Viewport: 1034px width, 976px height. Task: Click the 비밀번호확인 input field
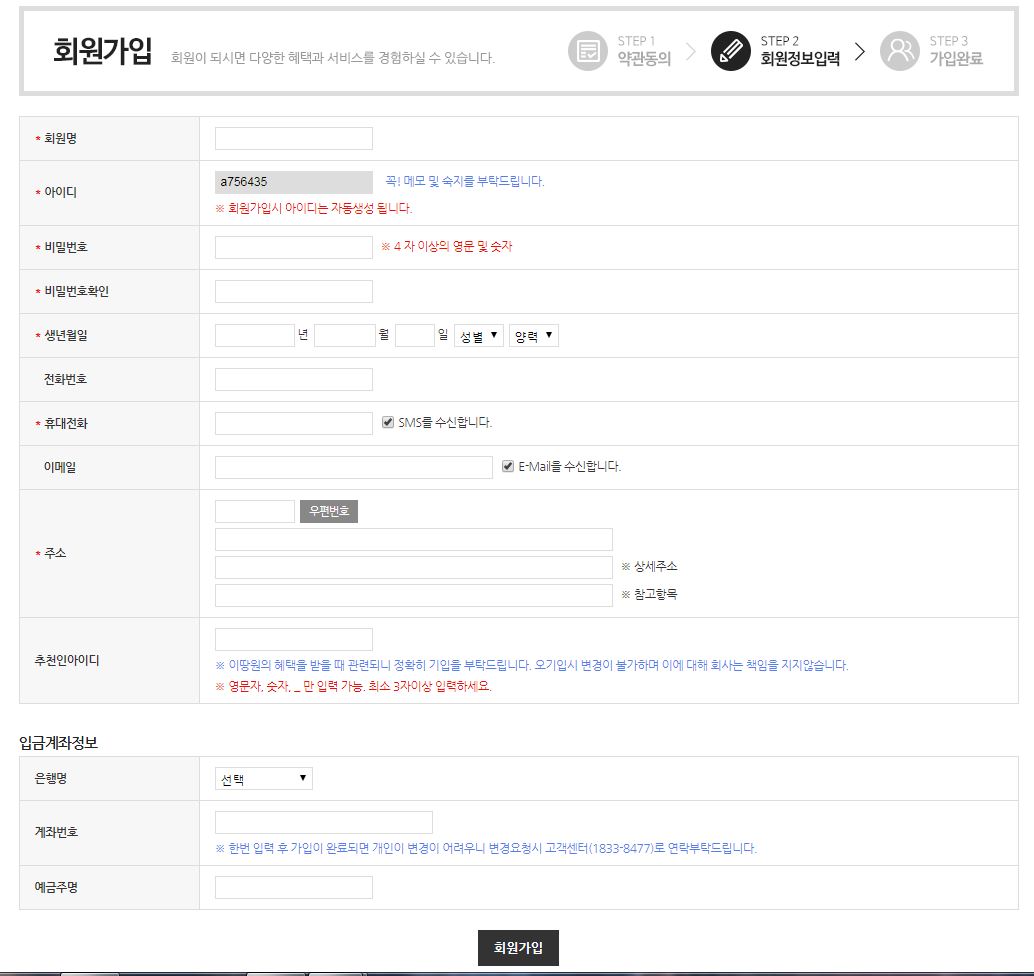point(294,291)
